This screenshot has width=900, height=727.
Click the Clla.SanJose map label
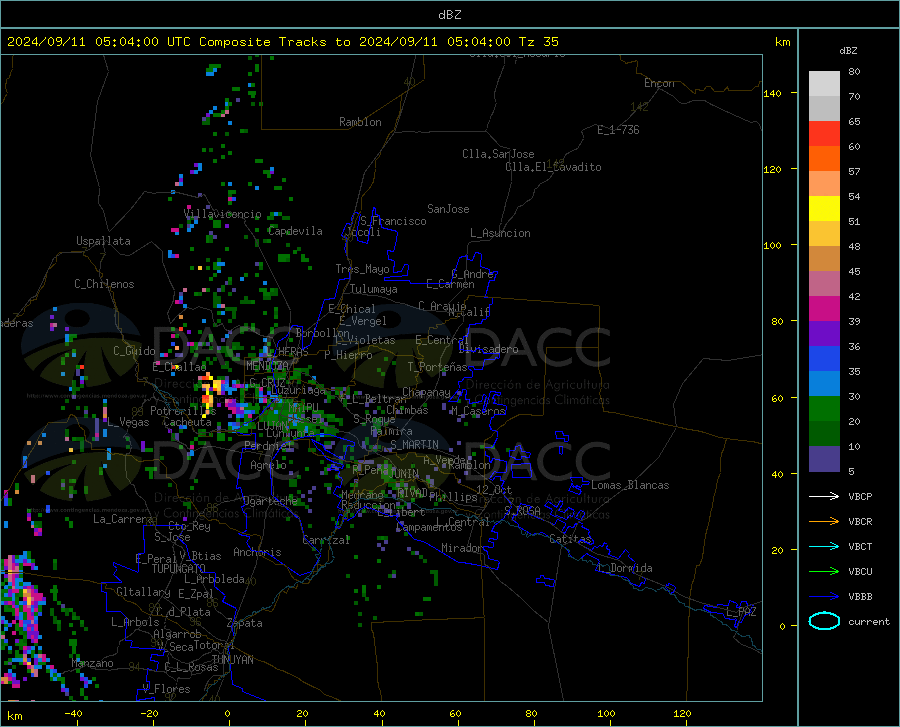click(498, 154)
